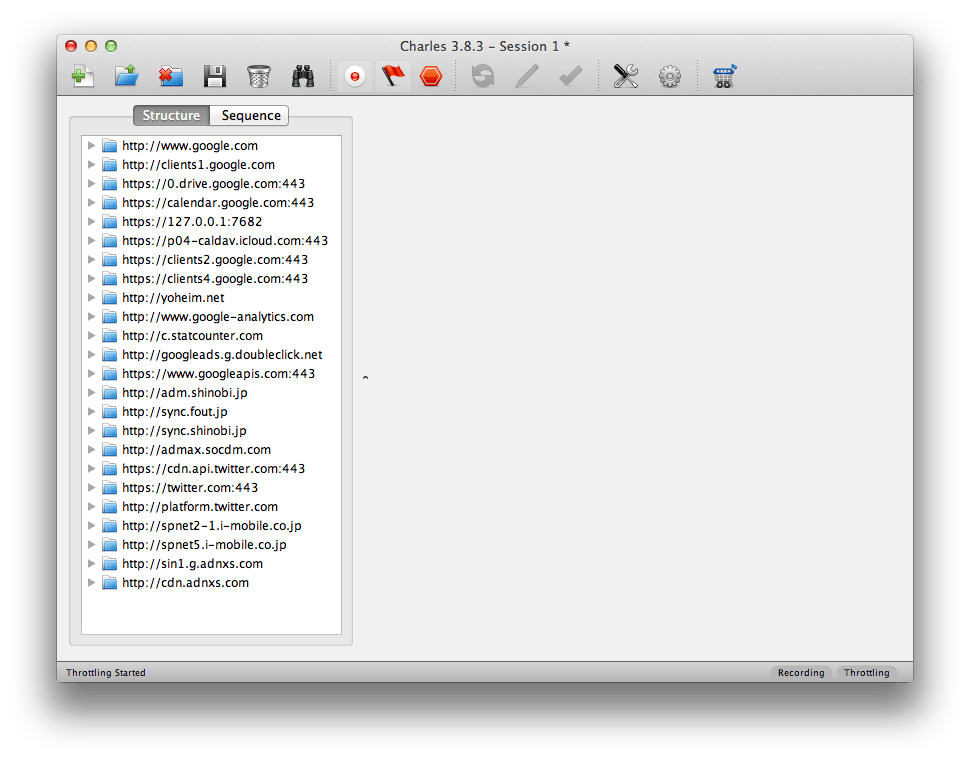Image resolution: width=970 pixels, height=761 pixels.
Task: Expand the http://clients1.google.com node
Action: tap(92, 165)
